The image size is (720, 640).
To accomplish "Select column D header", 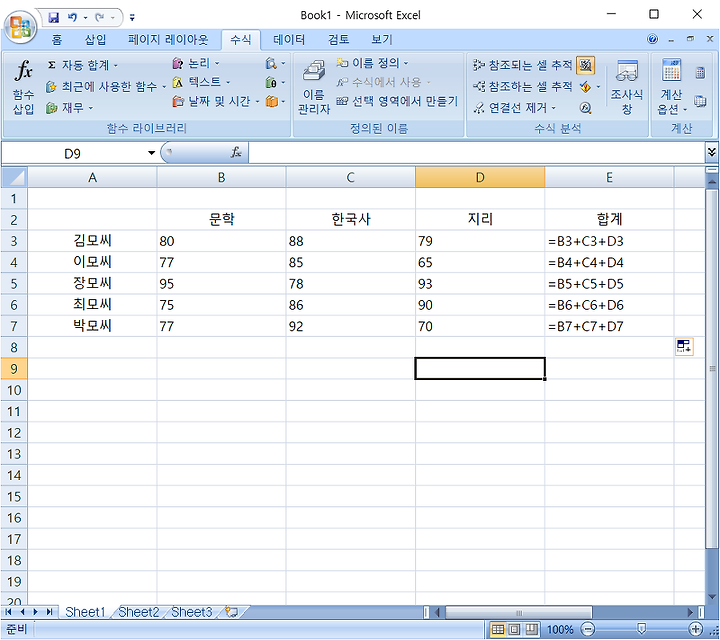I will [x=480, y=177].
